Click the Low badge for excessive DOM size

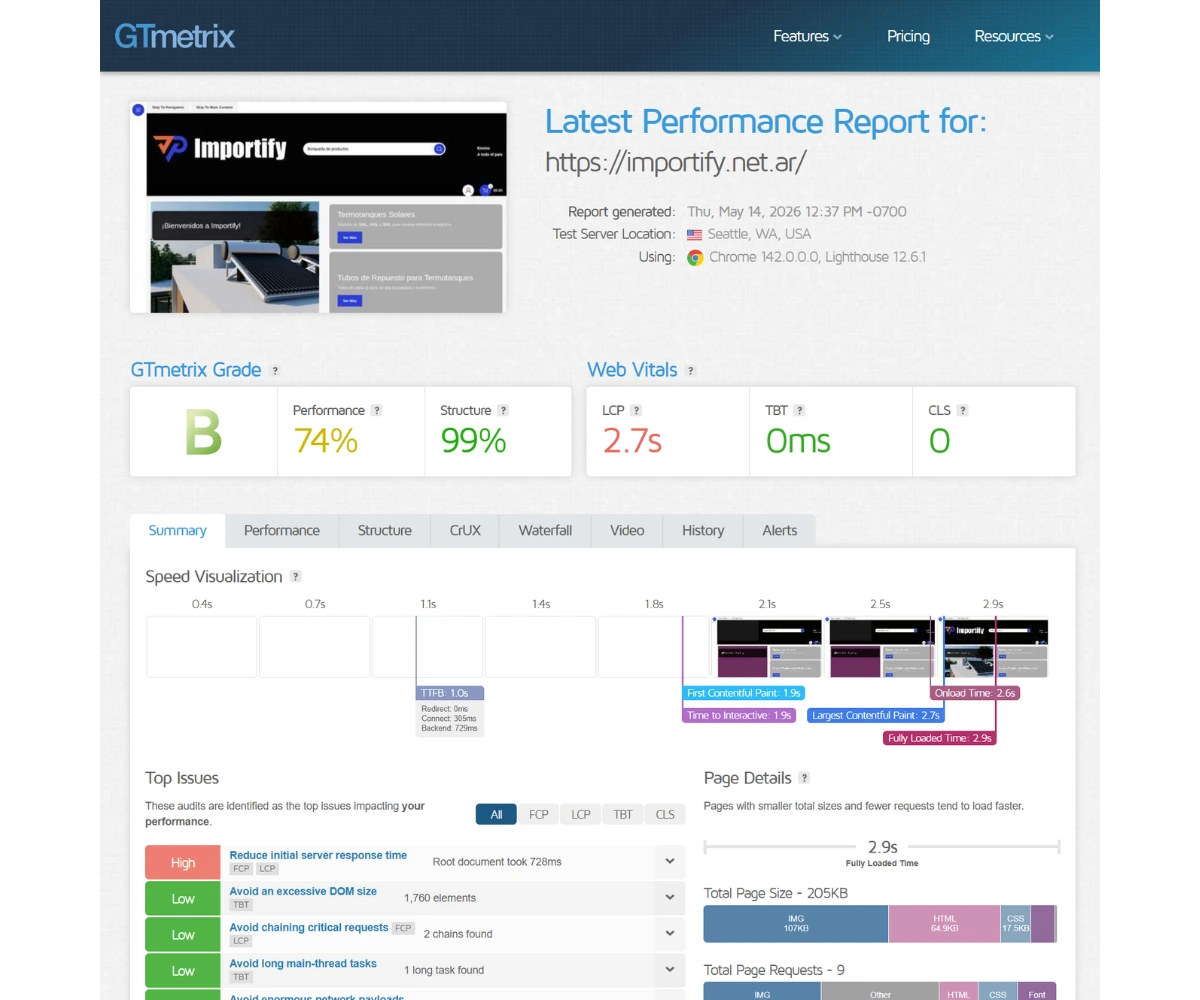pos(183,898)
